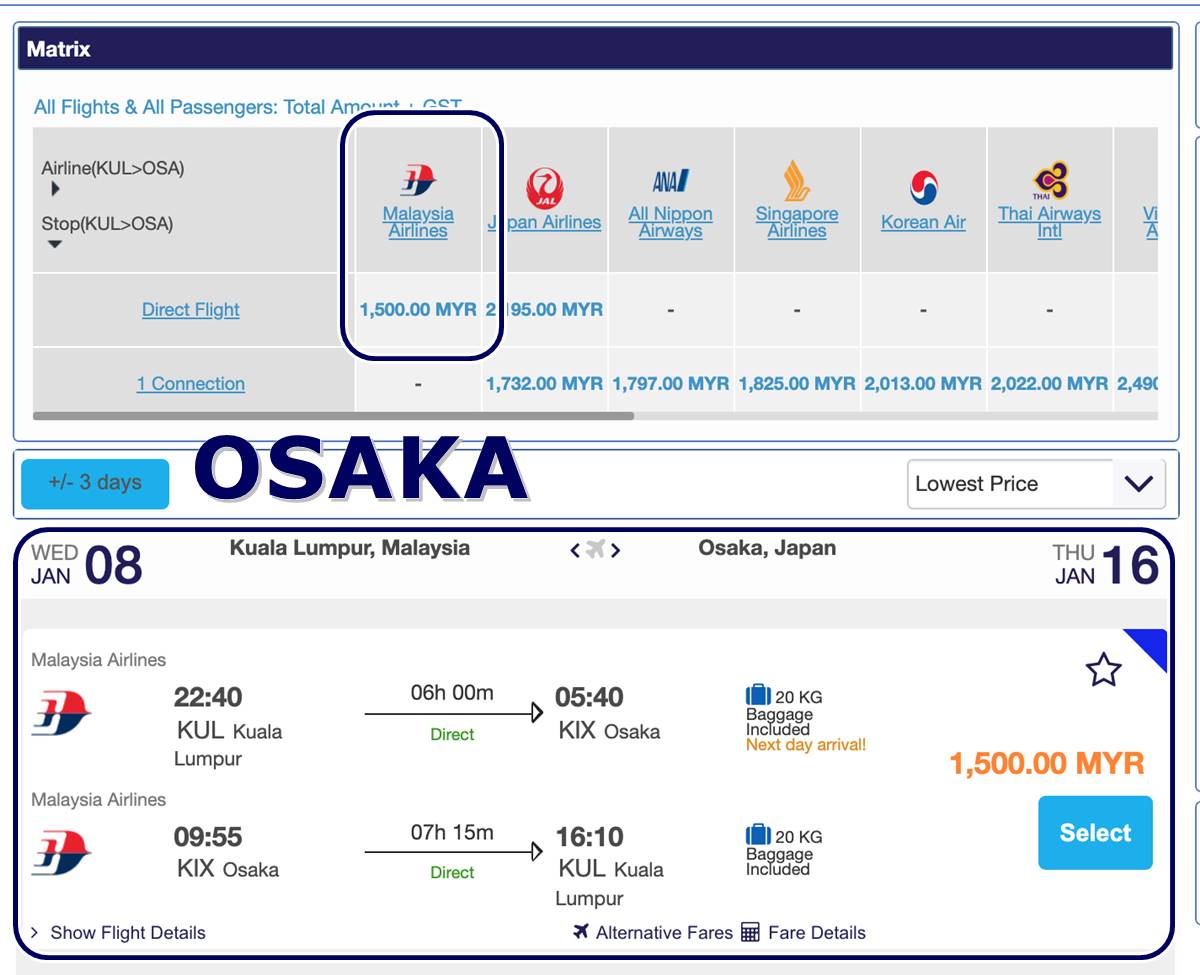Click the 05:40 arrival time
Viewport: 1200px width, 975px height.
coord(590,697)
